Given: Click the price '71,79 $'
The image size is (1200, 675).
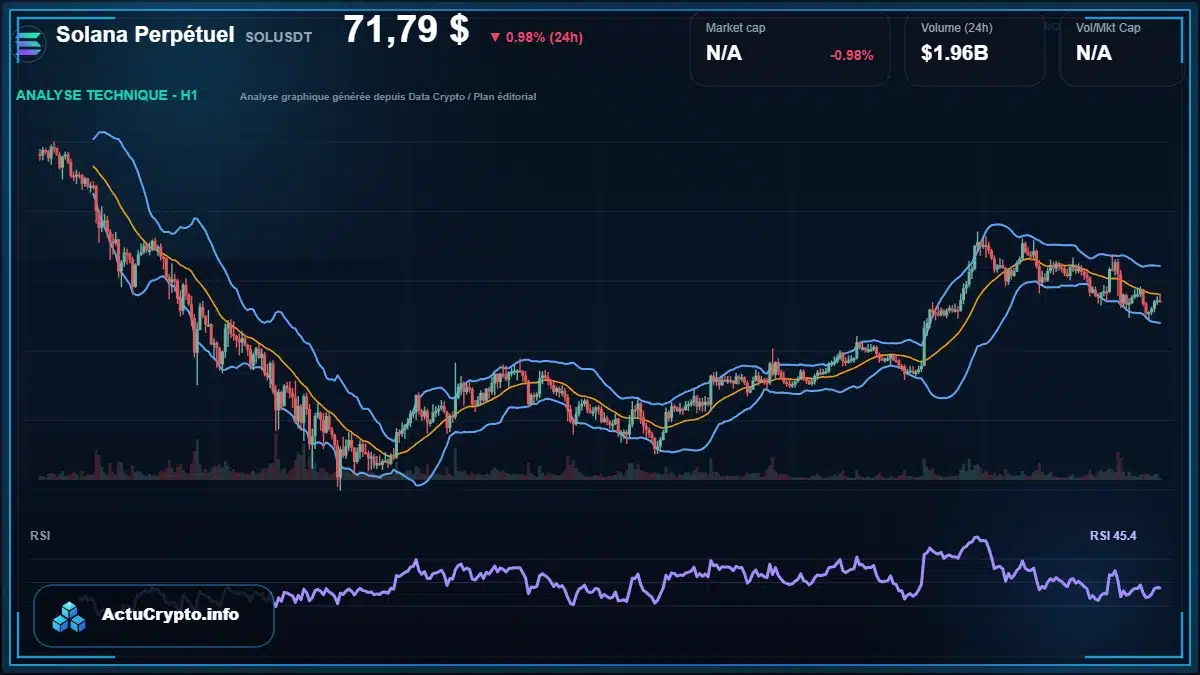Looking at the screenshot, I should coord(406,30).
